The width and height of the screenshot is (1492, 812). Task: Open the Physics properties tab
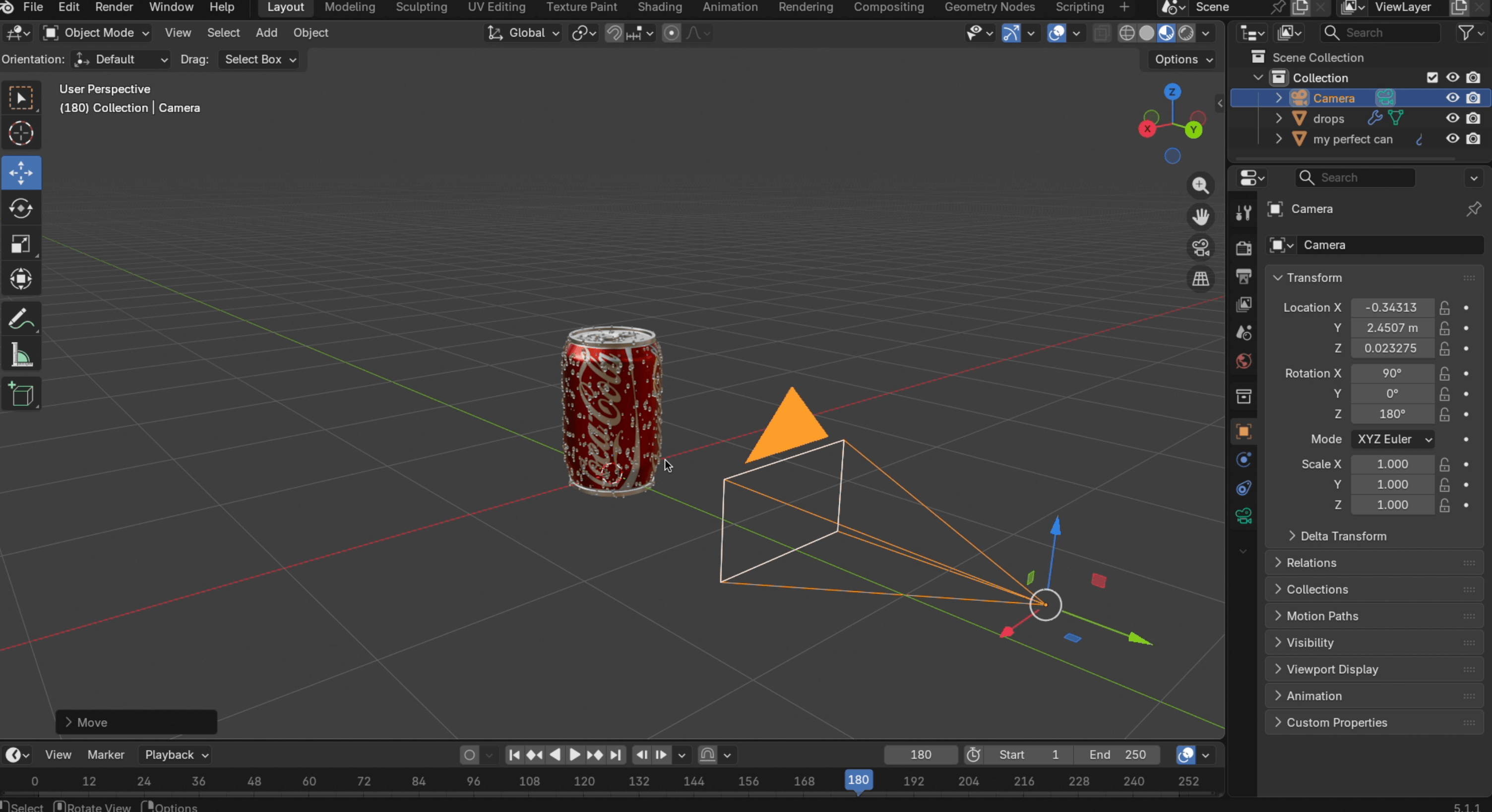(1243, 460)
